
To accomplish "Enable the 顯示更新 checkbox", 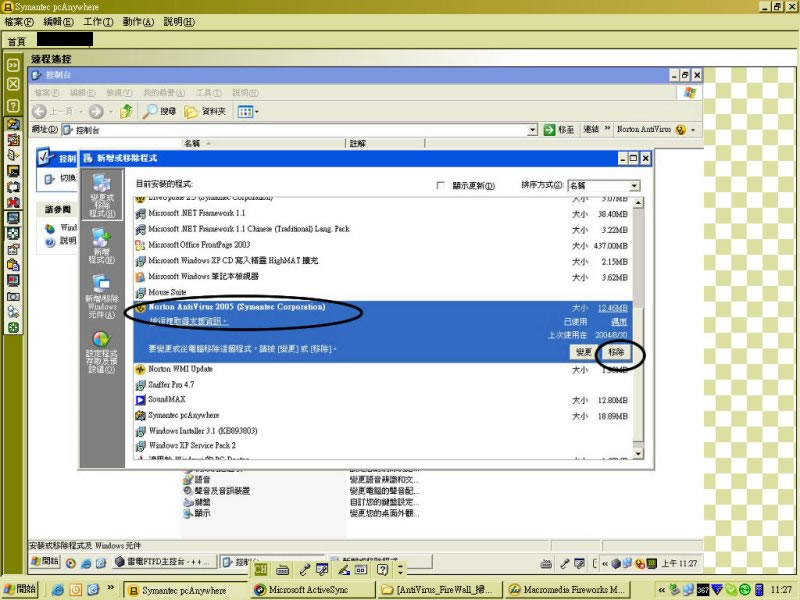I will pos(440,185).
